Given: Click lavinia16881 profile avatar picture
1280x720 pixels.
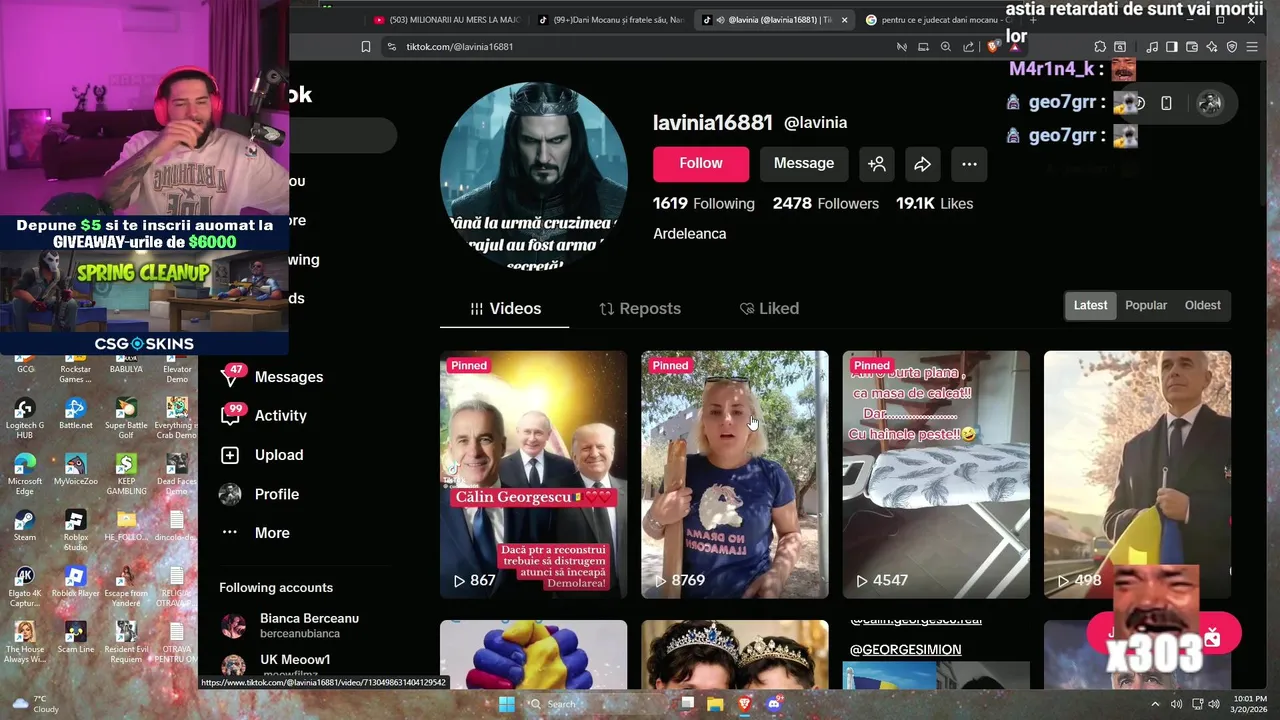Looking at the screenshot, I should point(534,176).
